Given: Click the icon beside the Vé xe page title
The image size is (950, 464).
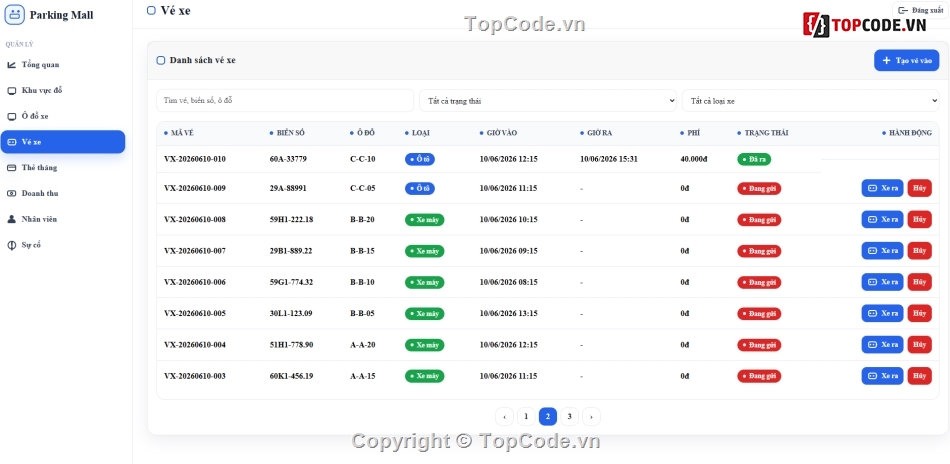Looking at the screenshot, I should 151,10.
